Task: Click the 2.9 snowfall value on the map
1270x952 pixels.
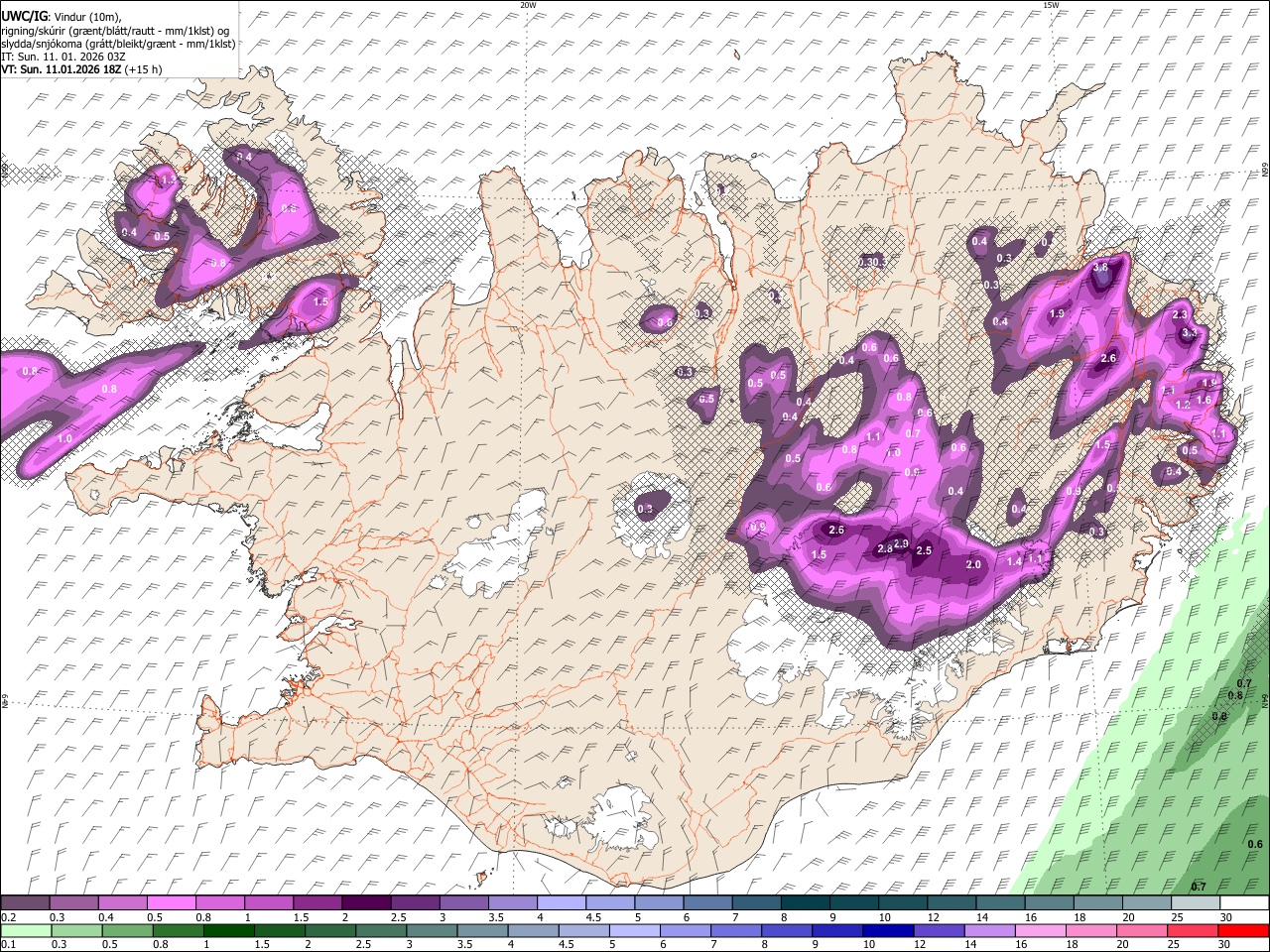Action: 901,543
